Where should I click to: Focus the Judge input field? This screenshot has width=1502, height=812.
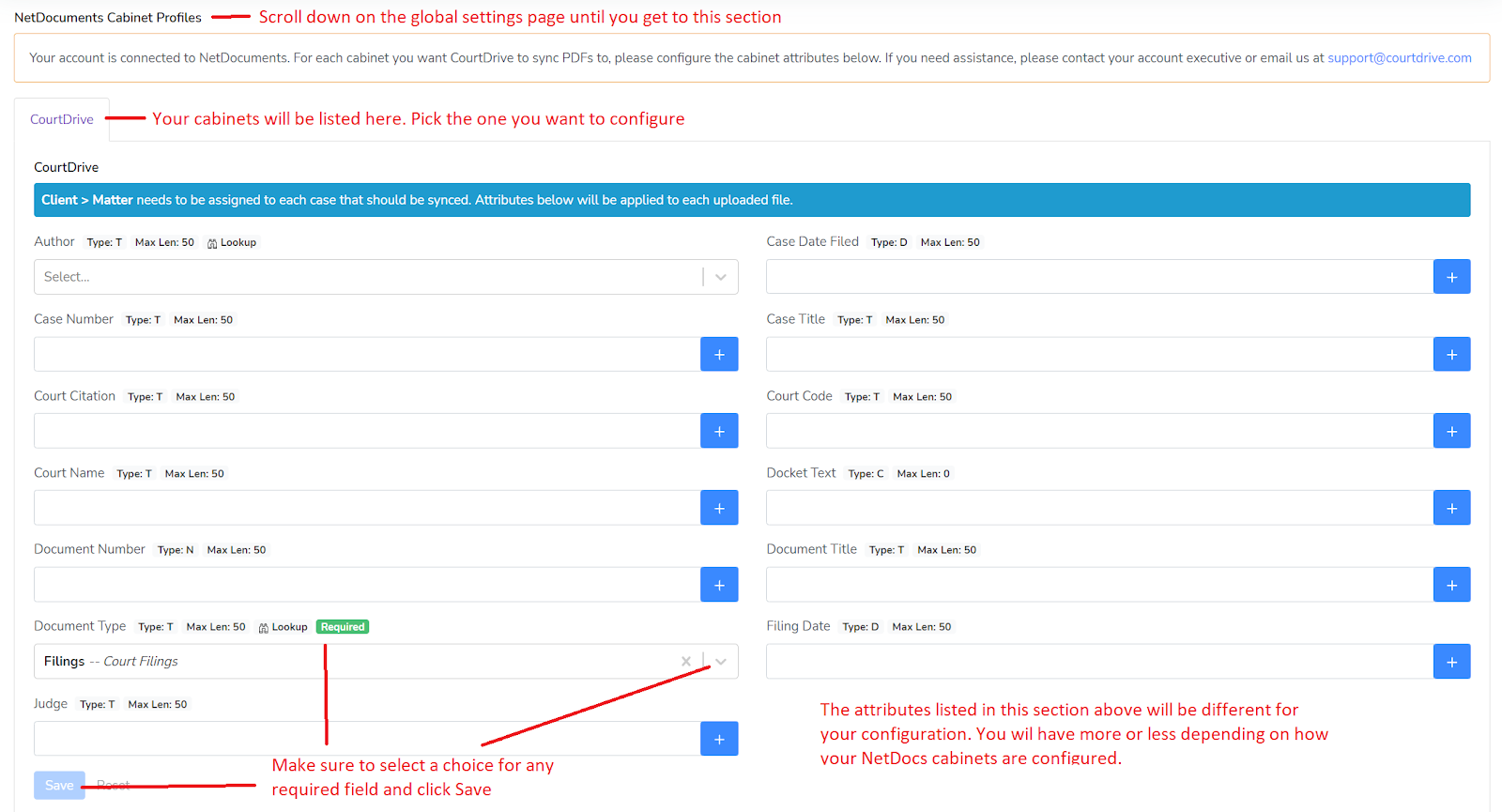coord(368,739)
